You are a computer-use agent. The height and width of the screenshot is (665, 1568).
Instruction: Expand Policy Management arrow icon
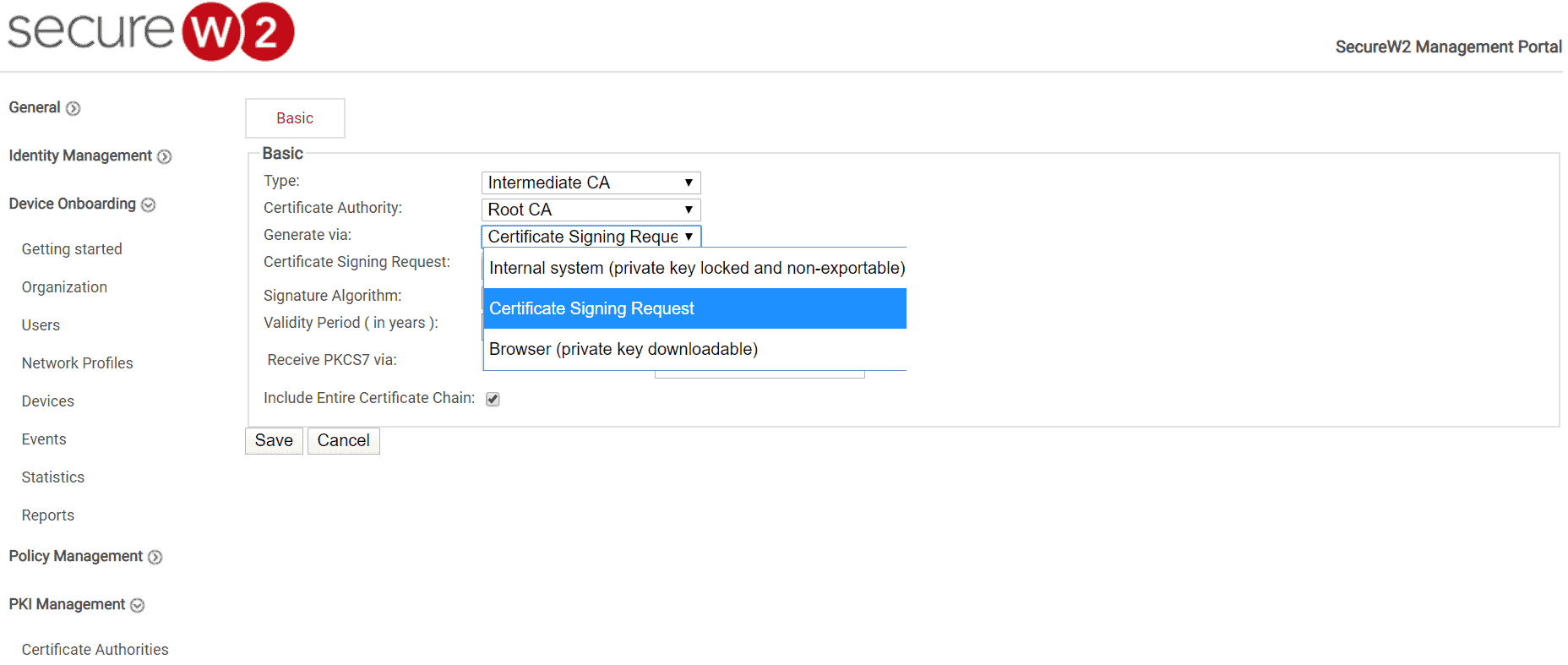pyautogui.click(x=155, y=557)
